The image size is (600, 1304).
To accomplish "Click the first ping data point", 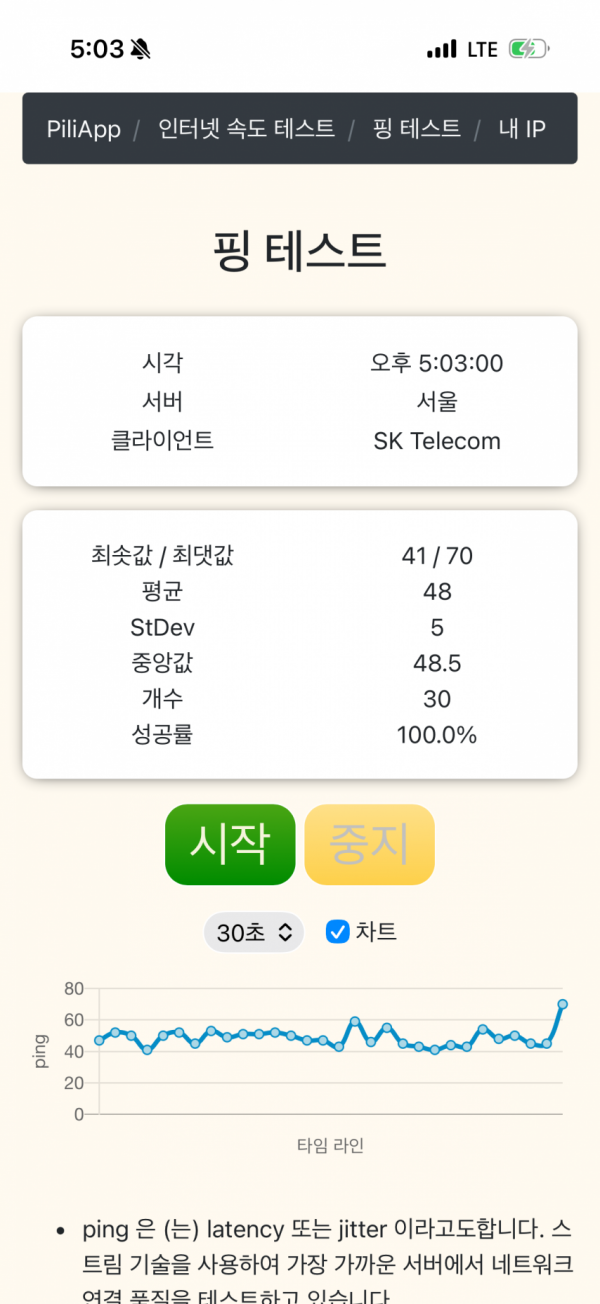I will (x=99, y=1040).
